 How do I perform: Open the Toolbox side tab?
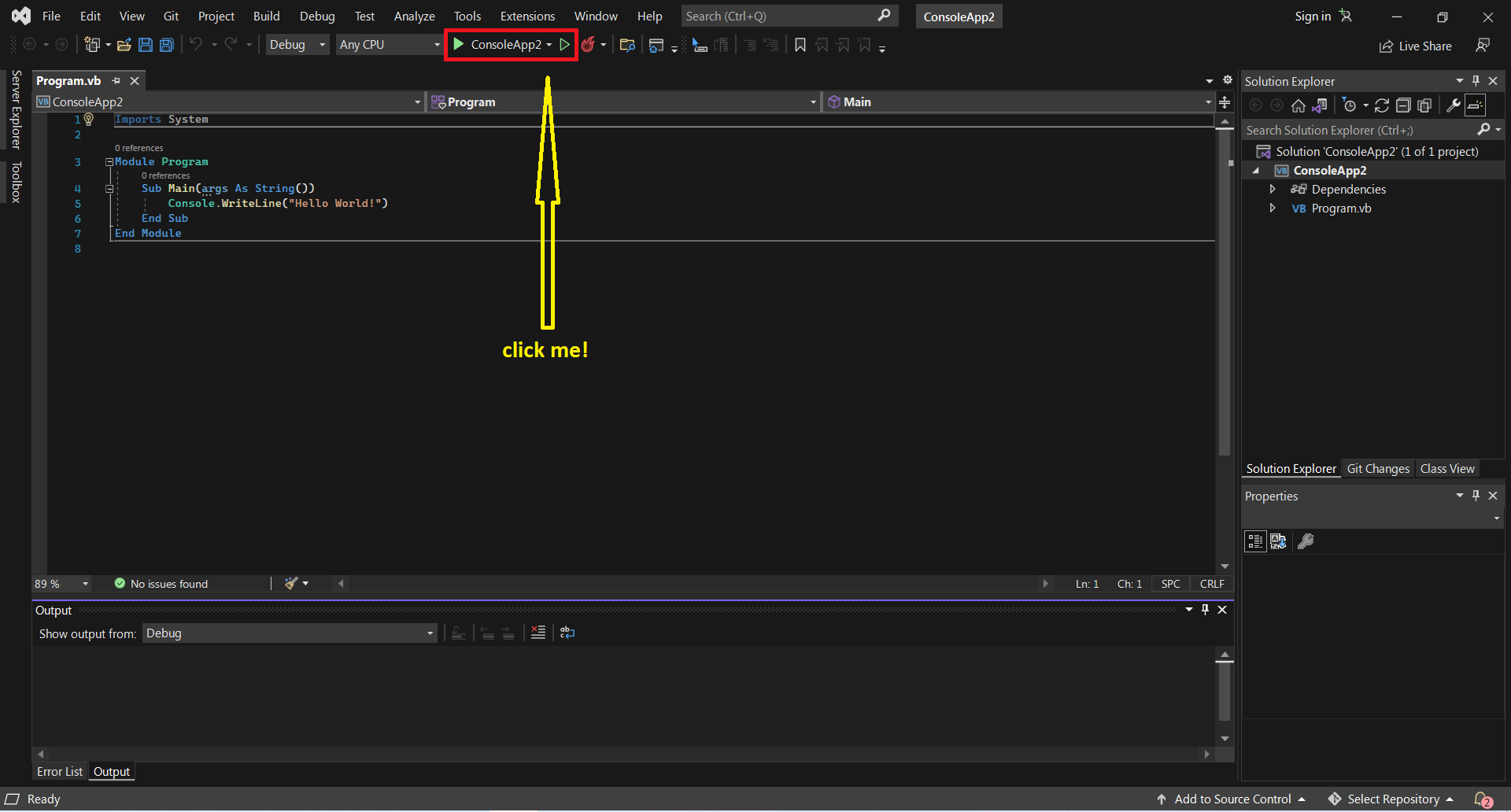coord(16,183)
